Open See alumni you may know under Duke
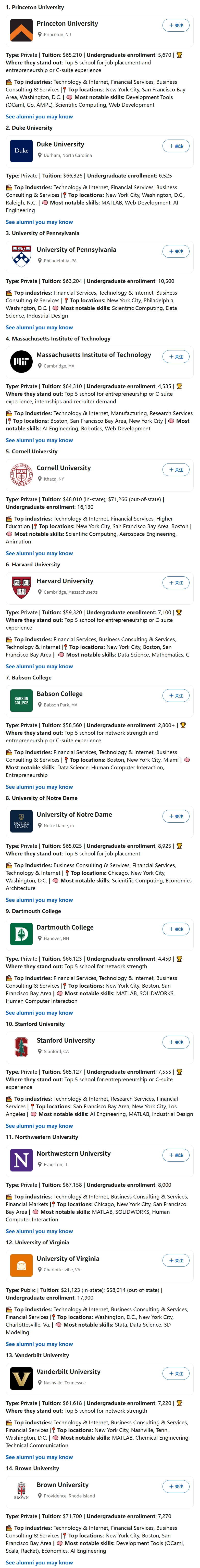The height and width of the screenshot is (1568, 200). click(x=39, y=222)
